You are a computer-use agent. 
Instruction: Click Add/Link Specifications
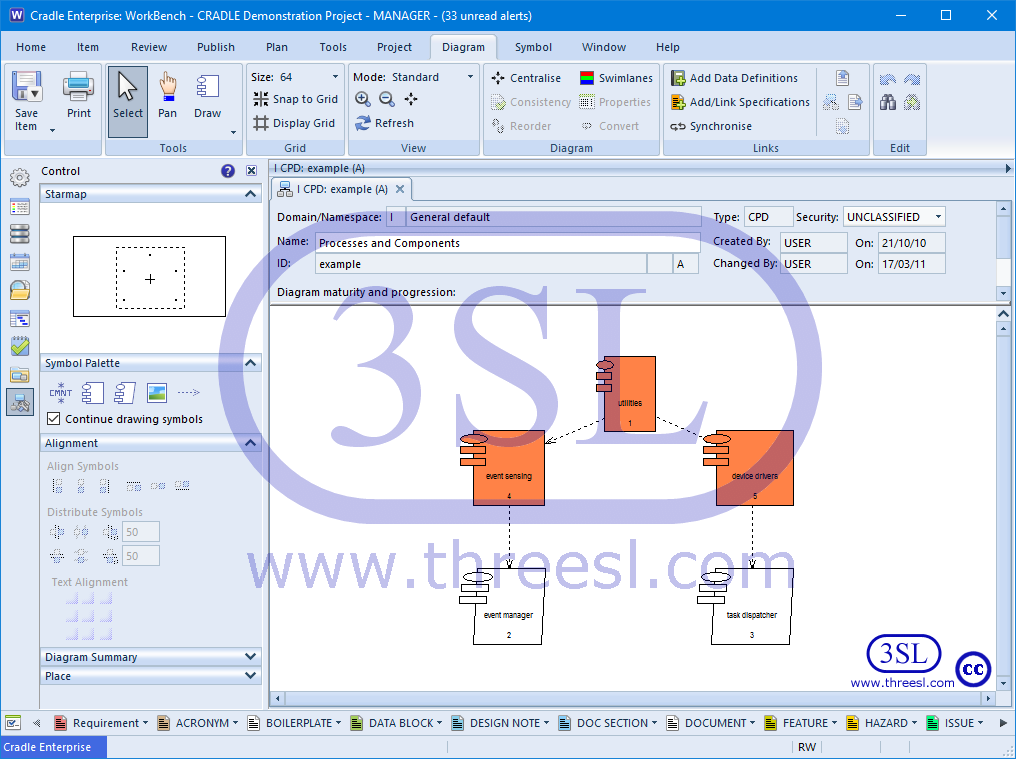740,102
